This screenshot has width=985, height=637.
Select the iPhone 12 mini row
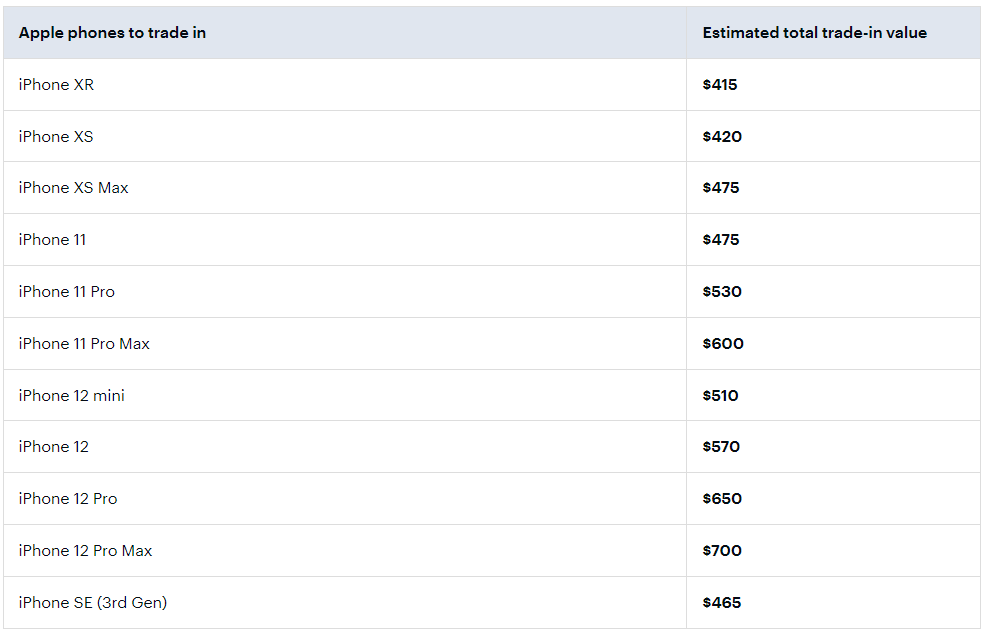[x=491, y=396]
